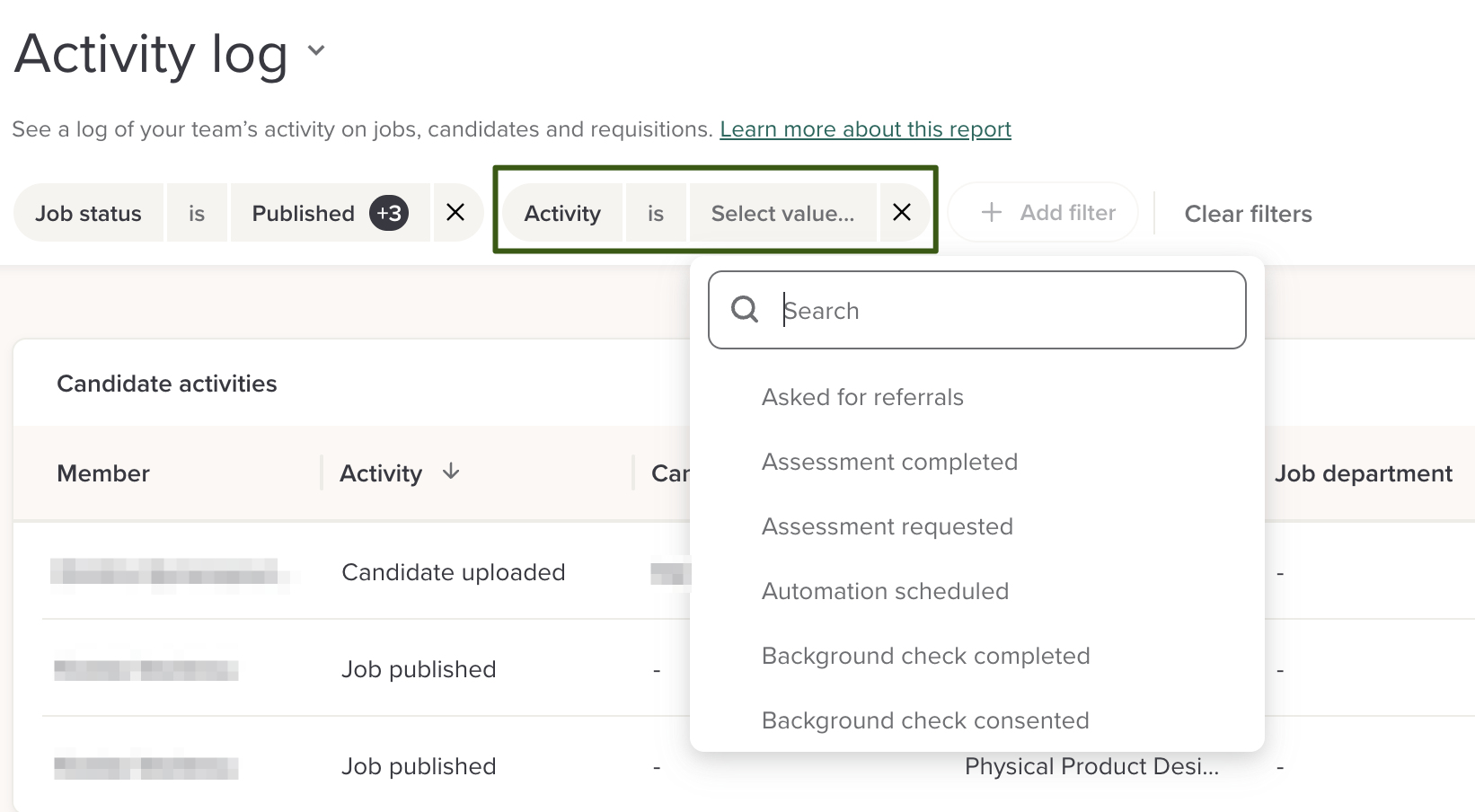Click the Clear filters button
The image size is (1475, 812).
point(1248,214)
